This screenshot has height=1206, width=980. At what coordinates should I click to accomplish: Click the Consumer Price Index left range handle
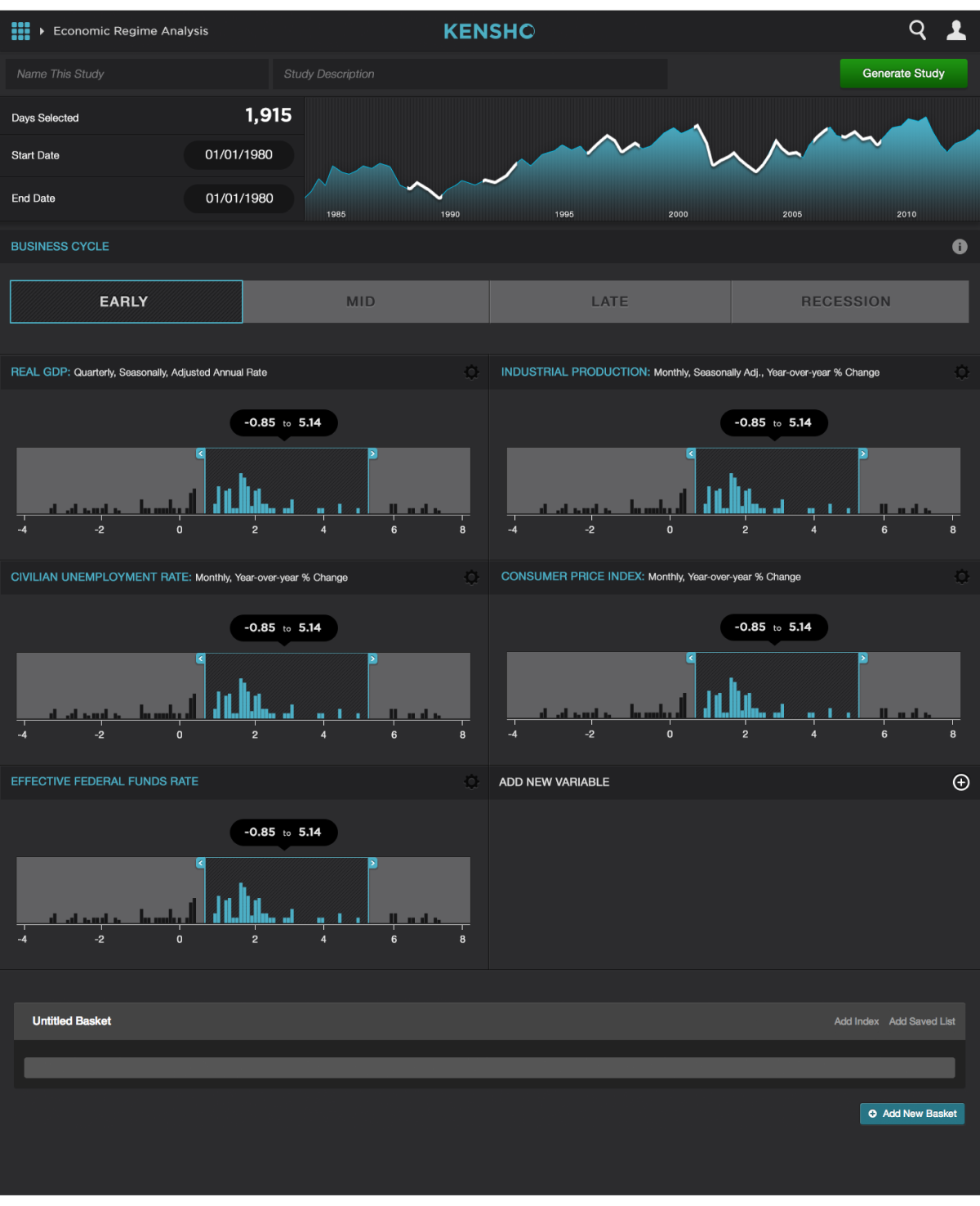click(x=691, y=658)
